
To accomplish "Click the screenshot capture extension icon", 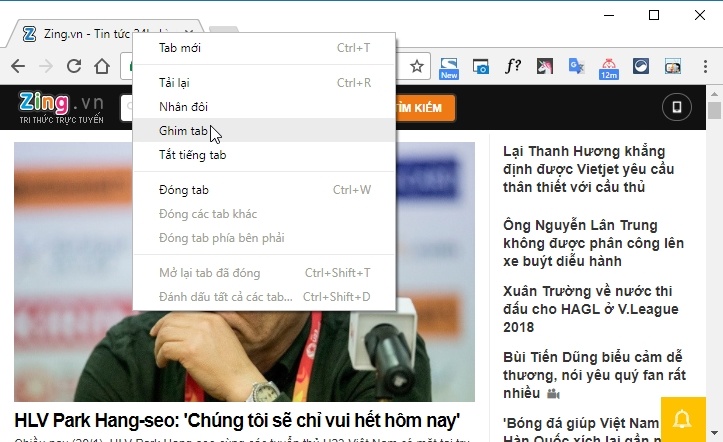I will tap(481, 67).
